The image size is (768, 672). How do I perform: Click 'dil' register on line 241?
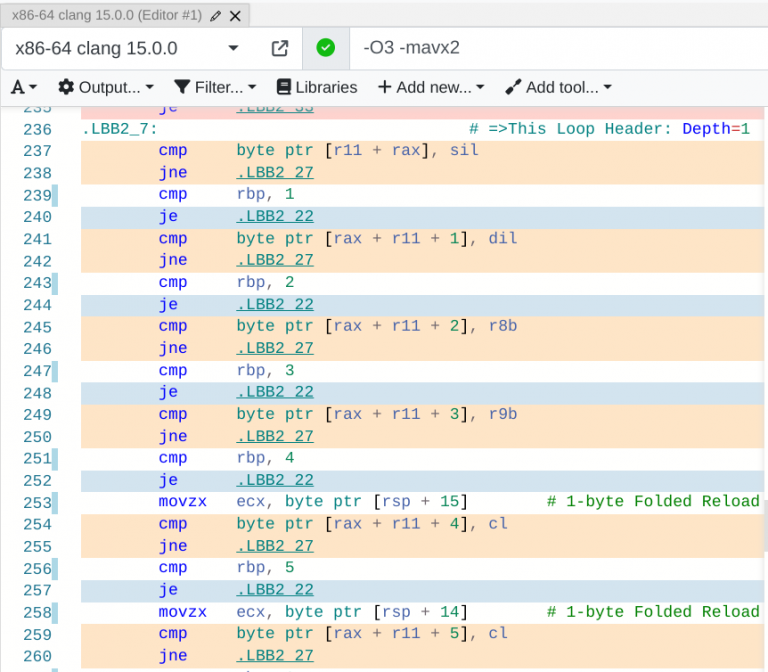pos(503,239)
